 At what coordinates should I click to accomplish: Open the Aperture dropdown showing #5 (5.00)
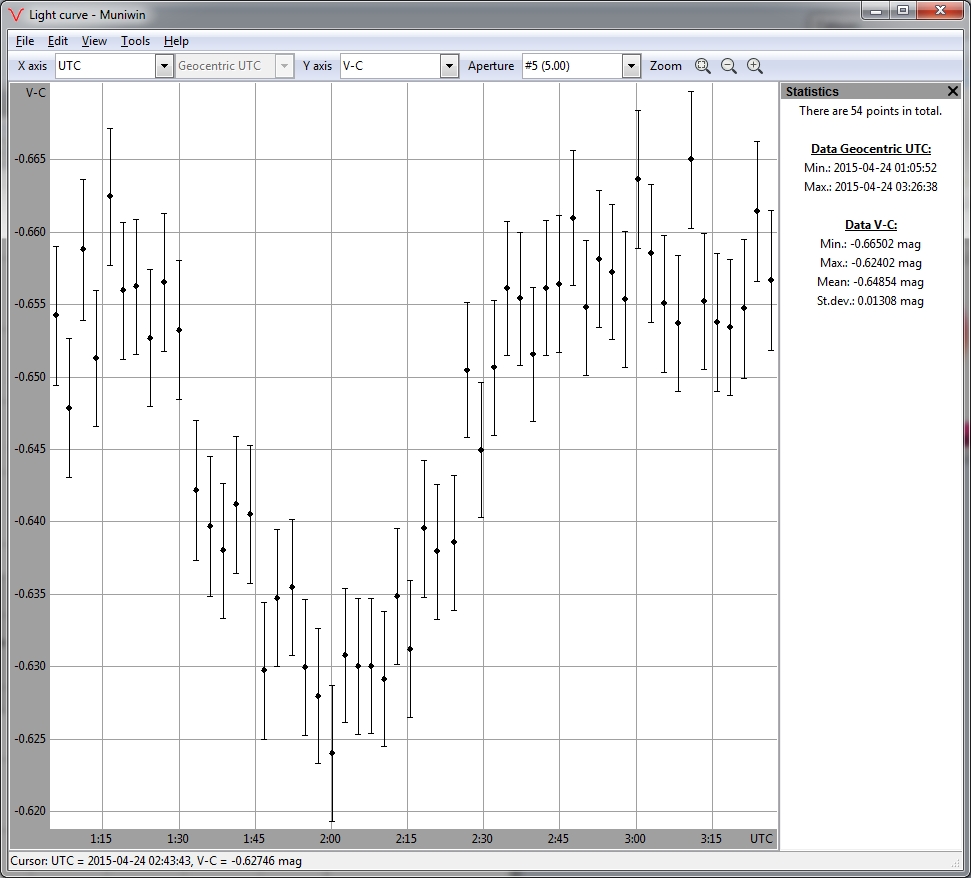coord(631,65)
